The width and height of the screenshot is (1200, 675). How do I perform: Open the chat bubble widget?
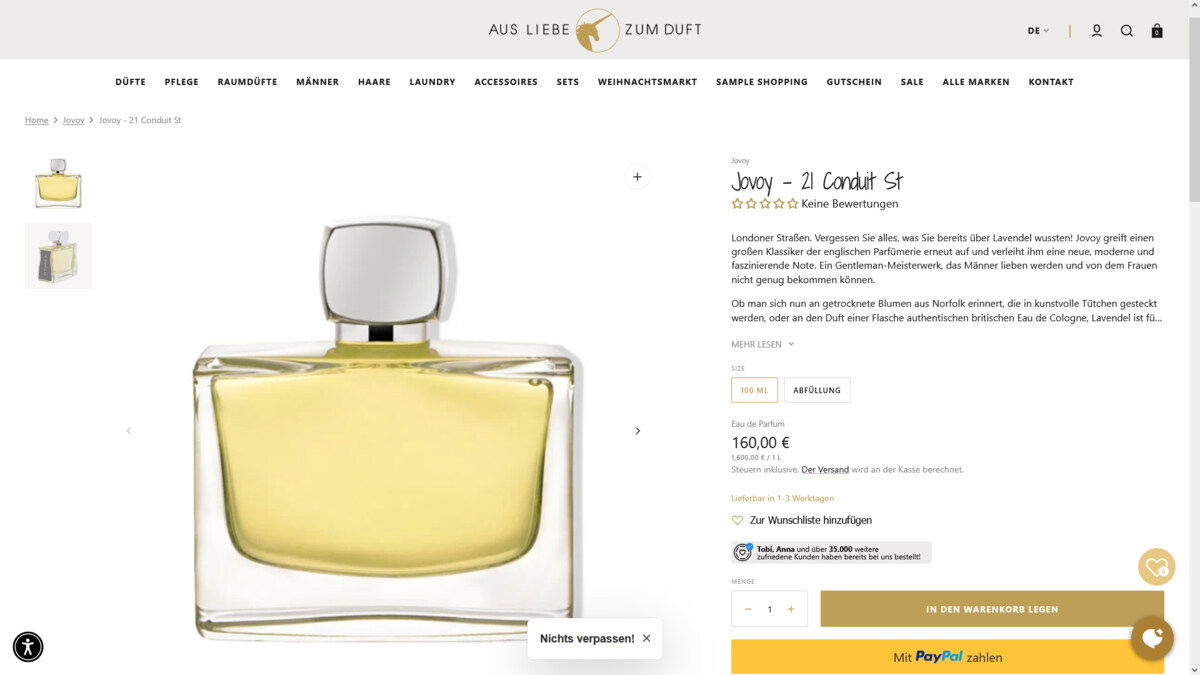(1152, 637)
